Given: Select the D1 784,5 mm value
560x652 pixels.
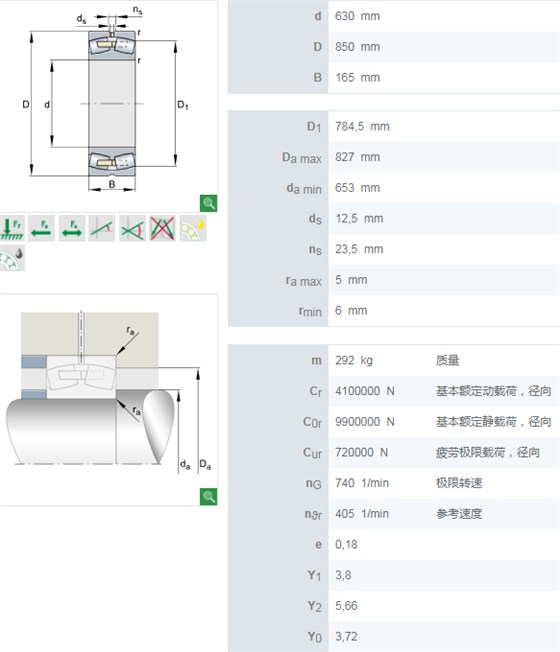Looking at the screenshot, I should click(362, 126).
